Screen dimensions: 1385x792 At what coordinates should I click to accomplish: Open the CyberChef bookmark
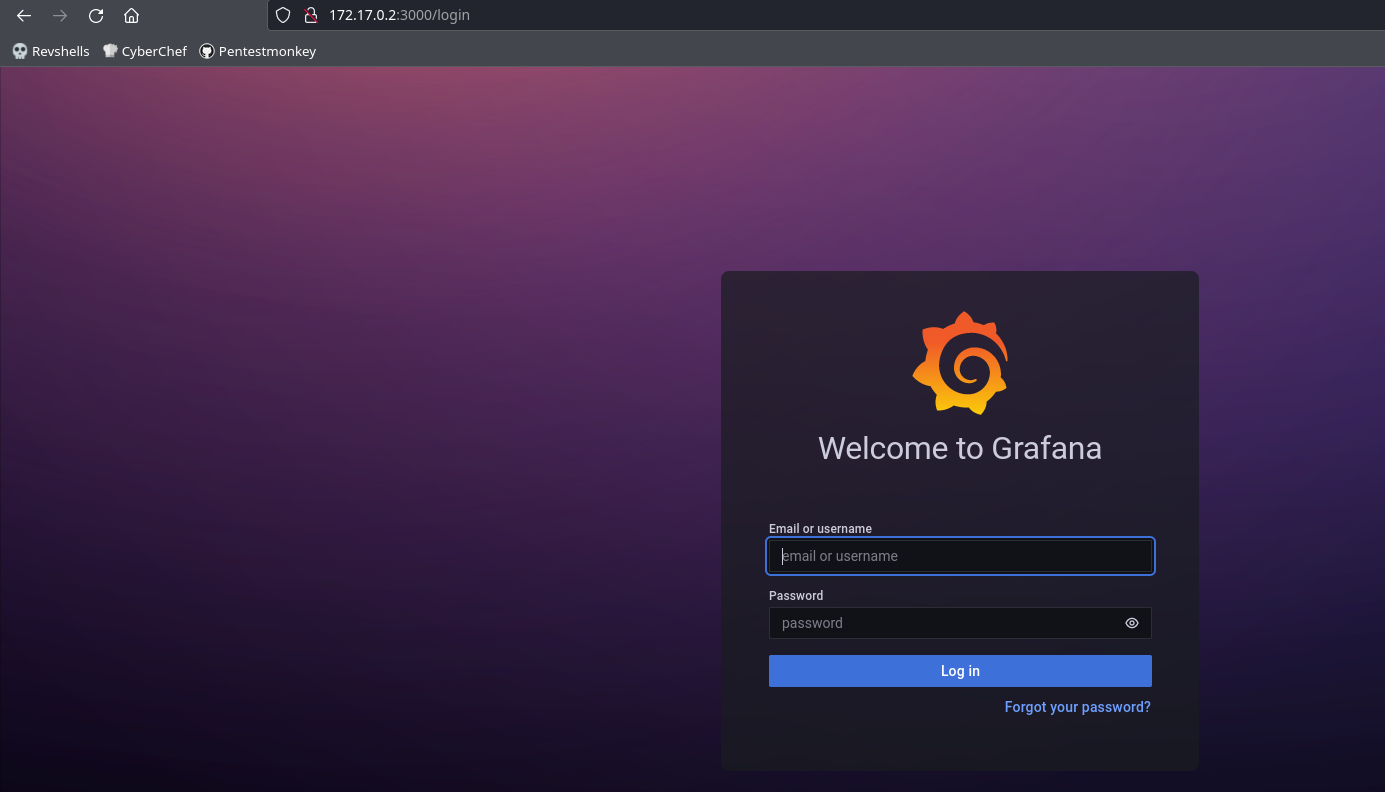click(x=145, y=51)
